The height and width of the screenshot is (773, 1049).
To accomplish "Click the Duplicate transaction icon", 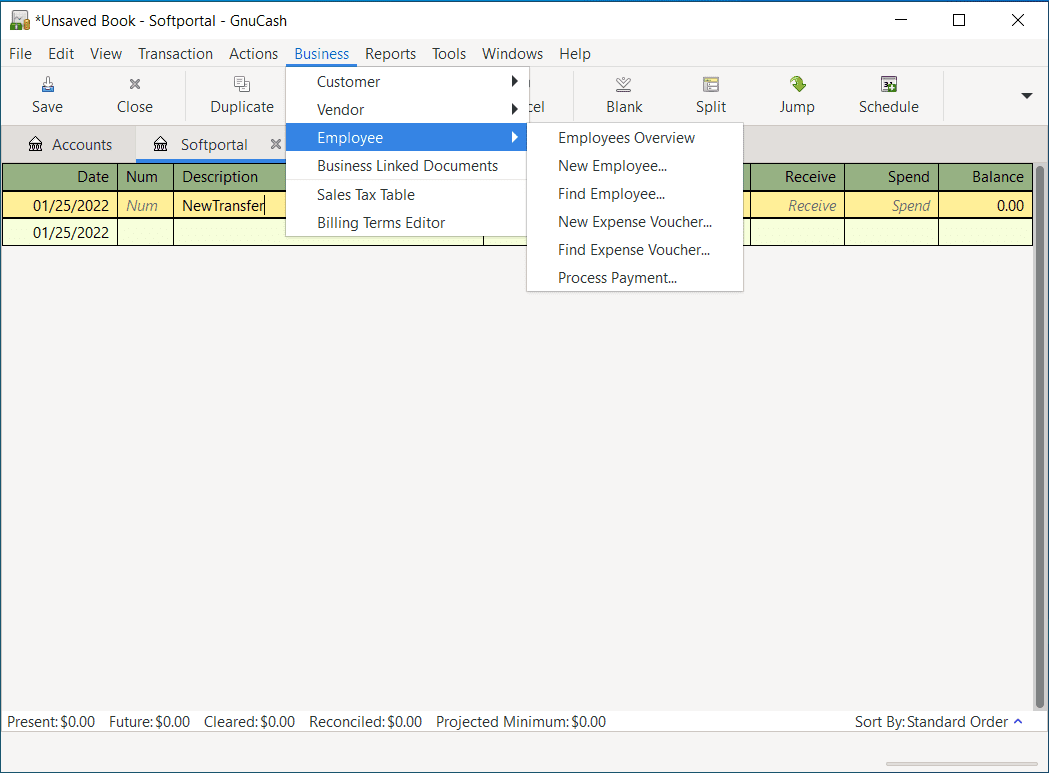I will coord(242,84).
